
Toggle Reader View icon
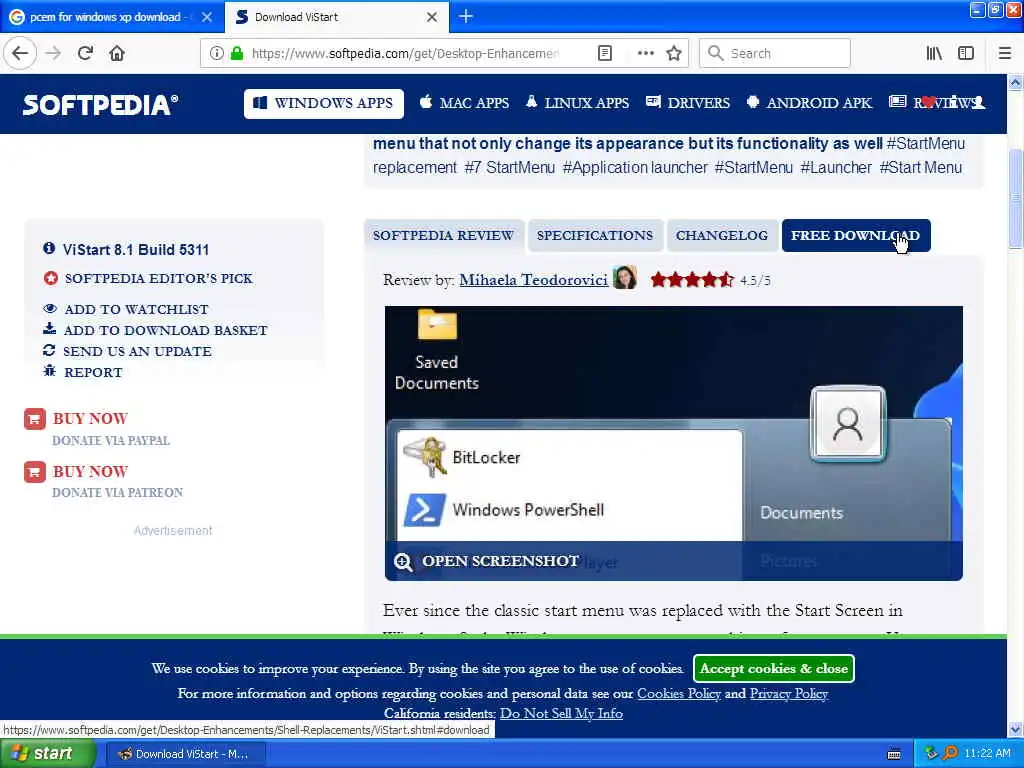(x=605, y=53)
